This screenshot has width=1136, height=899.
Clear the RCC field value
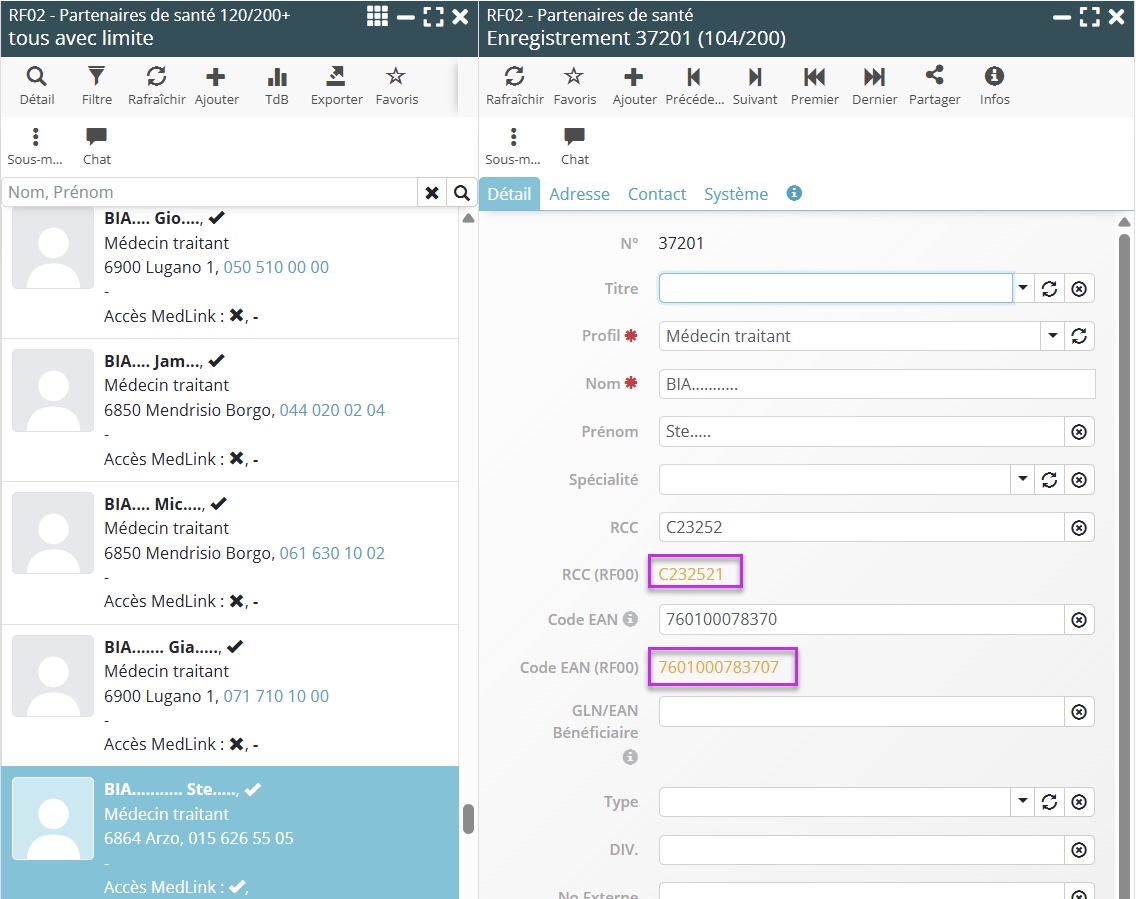click(x=1079, y=527)
